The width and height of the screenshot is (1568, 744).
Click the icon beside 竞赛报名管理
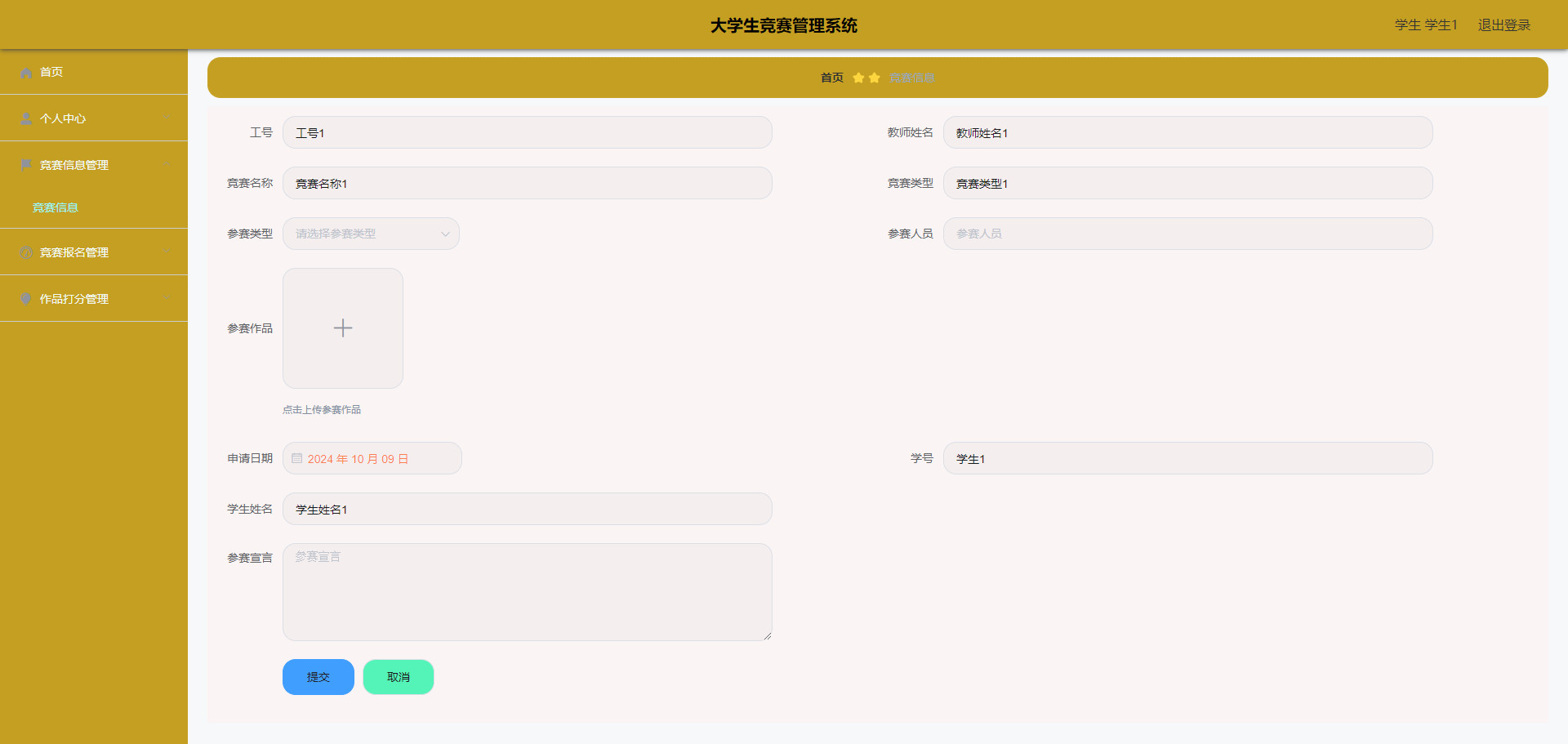coord(26,253)
